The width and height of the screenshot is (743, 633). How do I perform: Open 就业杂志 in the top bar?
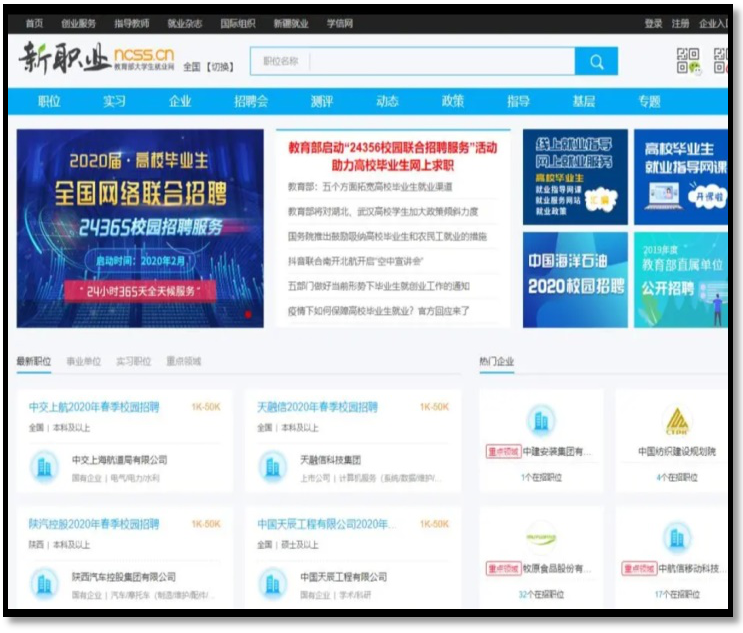pos(185,23)
